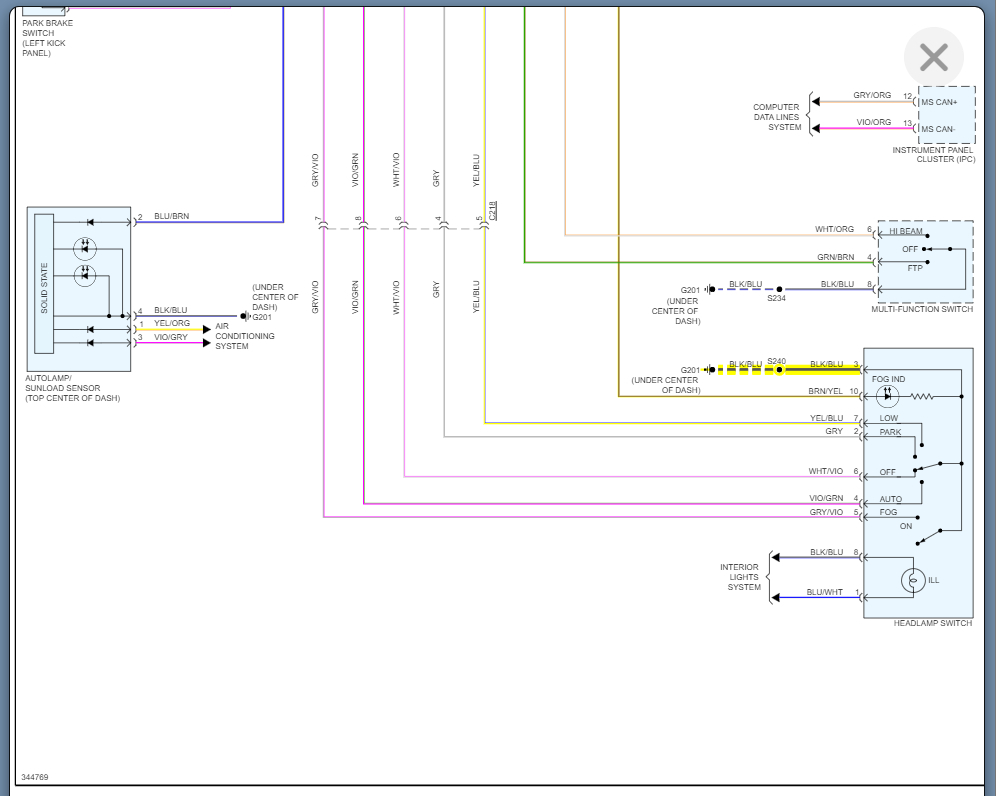Image resolution: width=996 pixels, height=796 pixels.
Task: Close the wiring diagram with the X button
Action: point(933,58)
